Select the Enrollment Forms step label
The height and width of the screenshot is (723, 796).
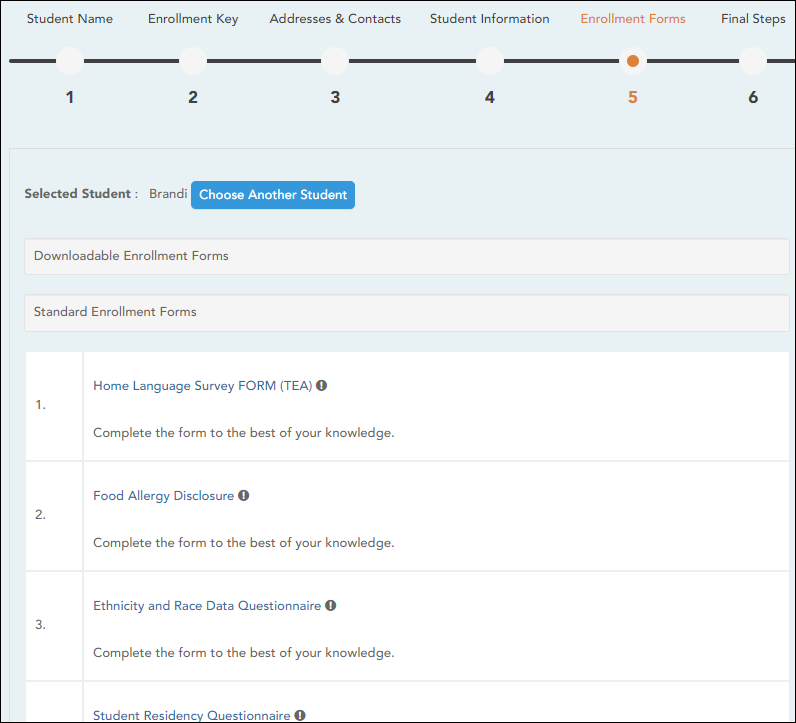click(633, 19)
